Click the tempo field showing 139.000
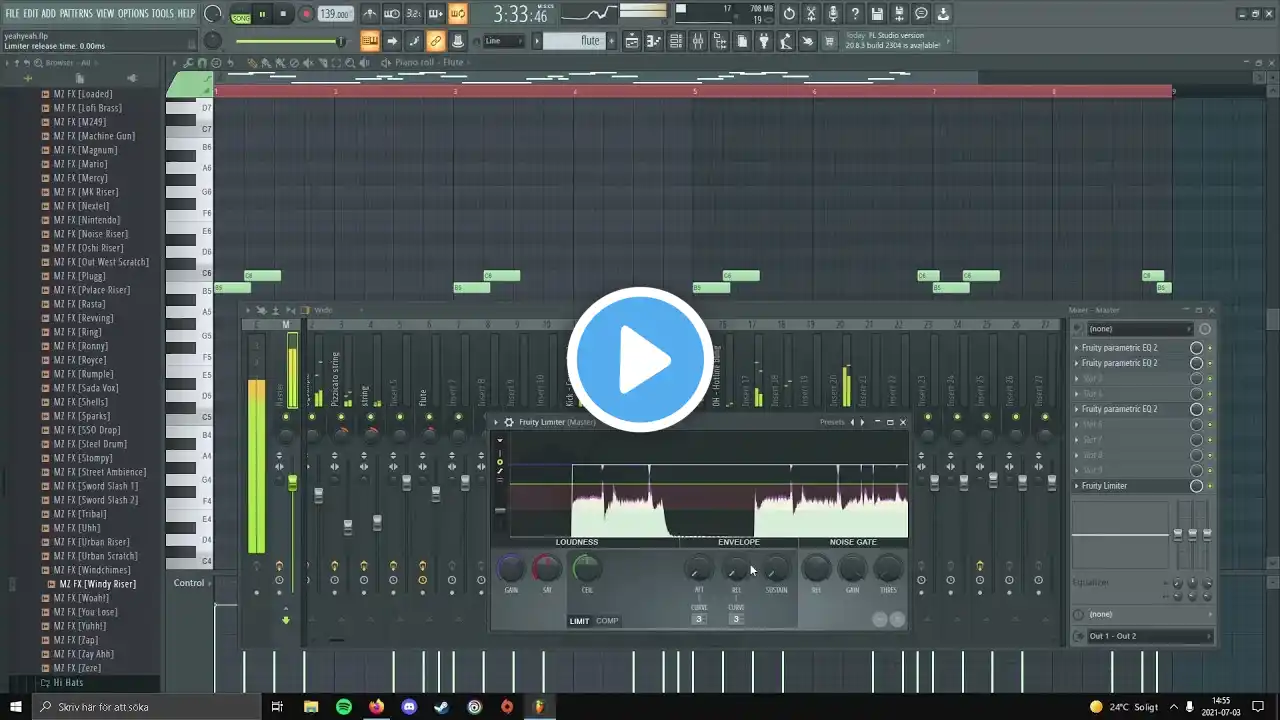 (x=335, y=15)
